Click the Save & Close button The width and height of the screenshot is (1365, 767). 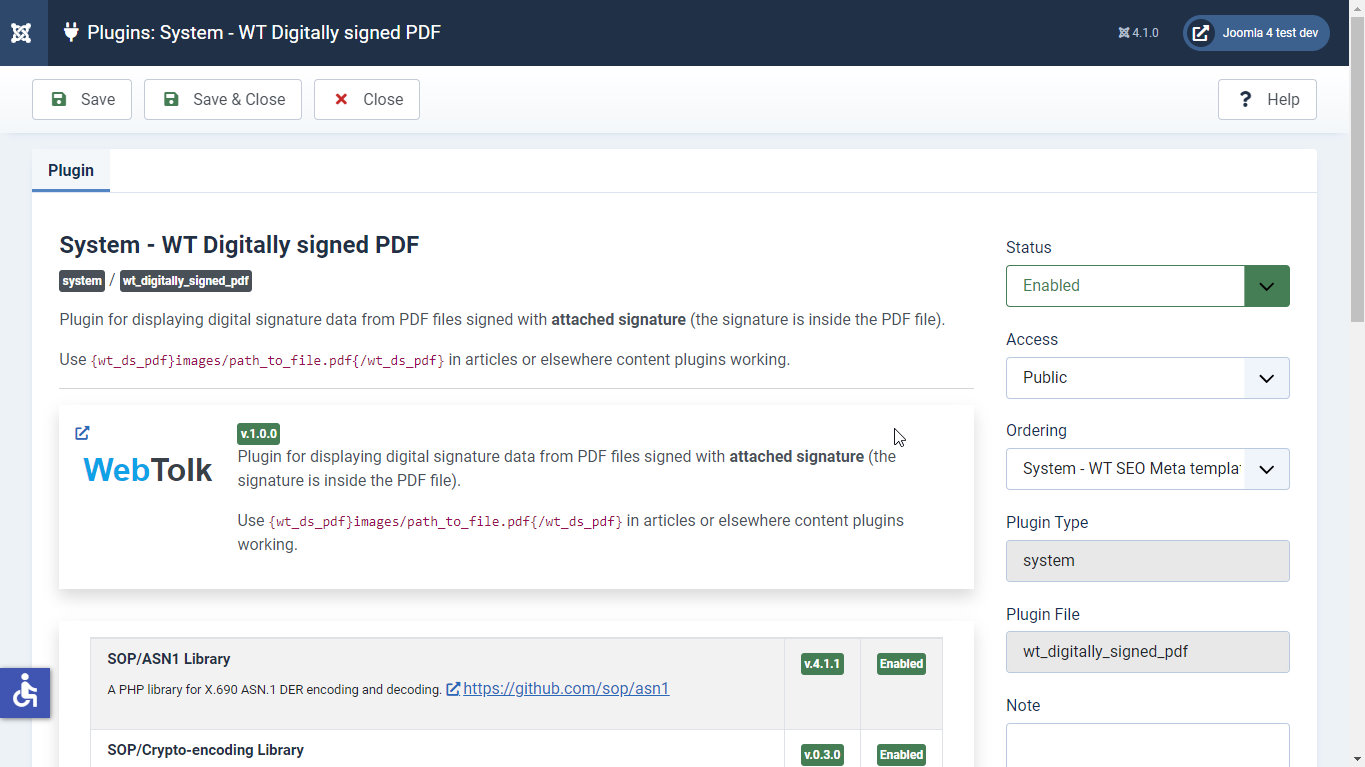point(223,100)
